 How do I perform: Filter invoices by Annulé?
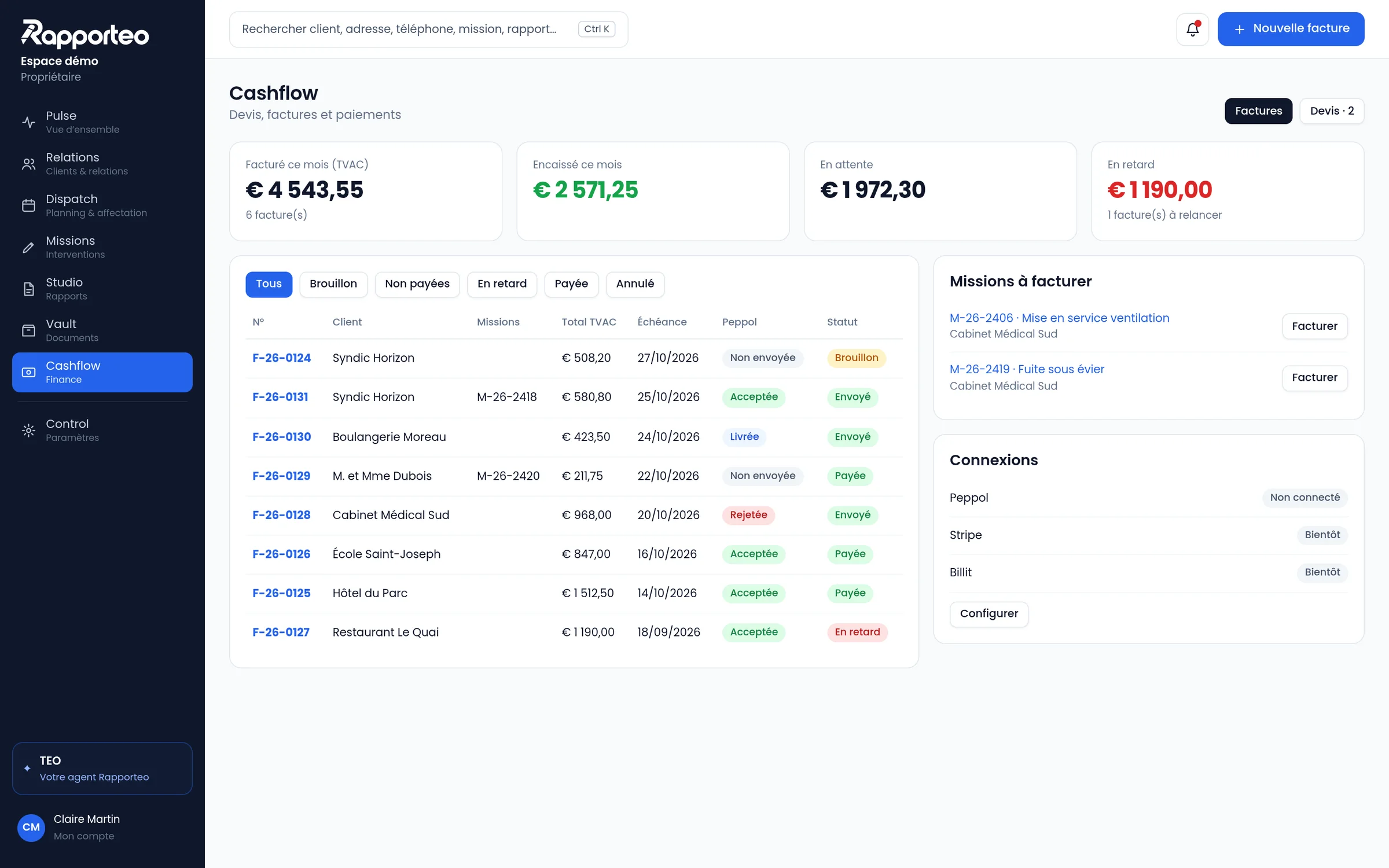pos(635,284)
